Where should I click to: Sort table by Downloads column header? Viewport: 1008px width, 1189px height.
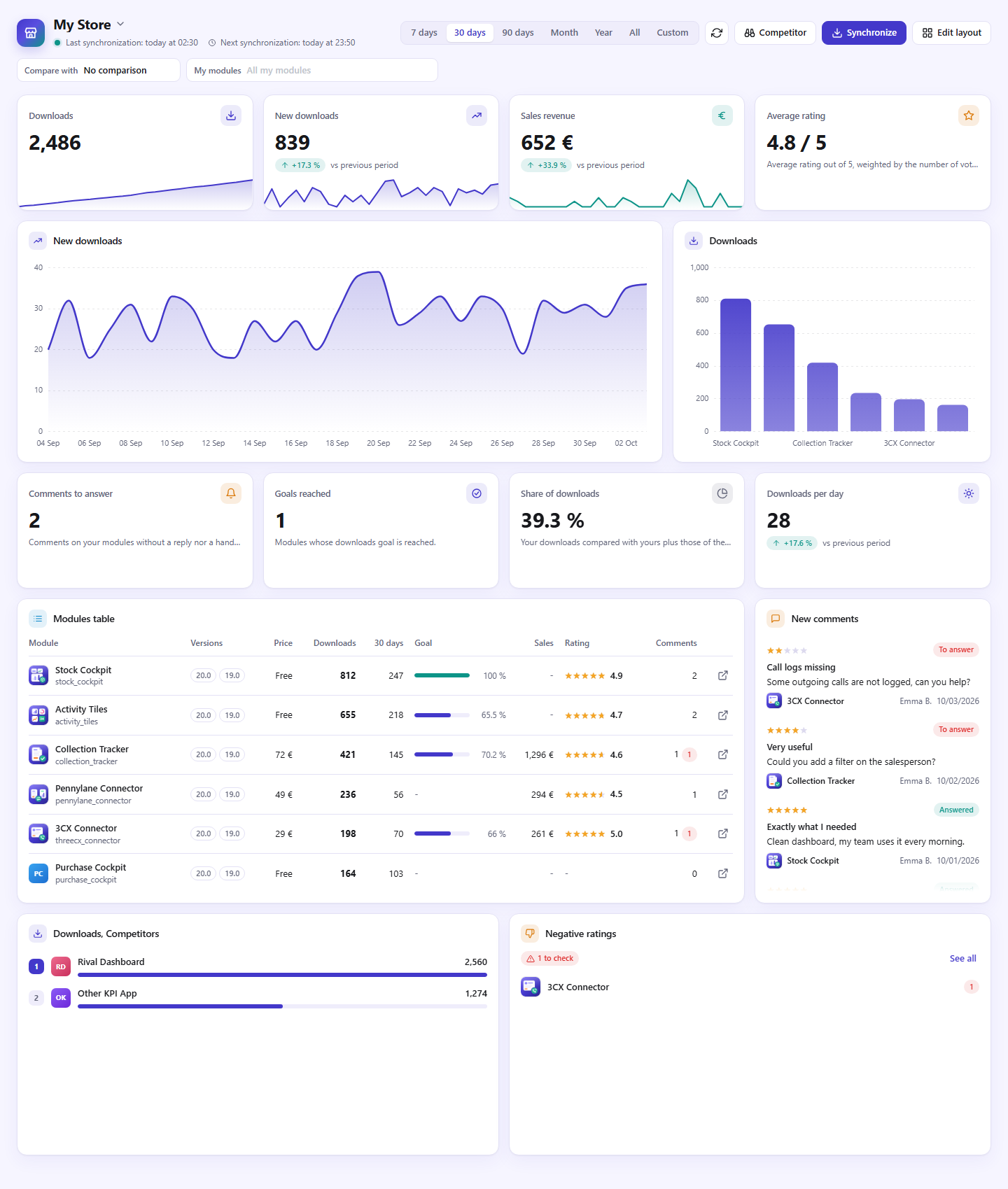[335, 643]
